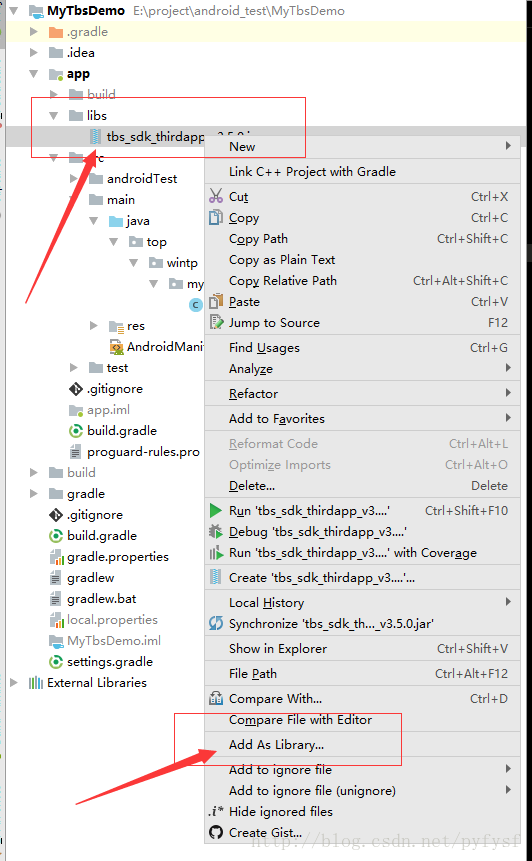Click the Cut scissors icon
532x861 pixels.
[216, 196]
